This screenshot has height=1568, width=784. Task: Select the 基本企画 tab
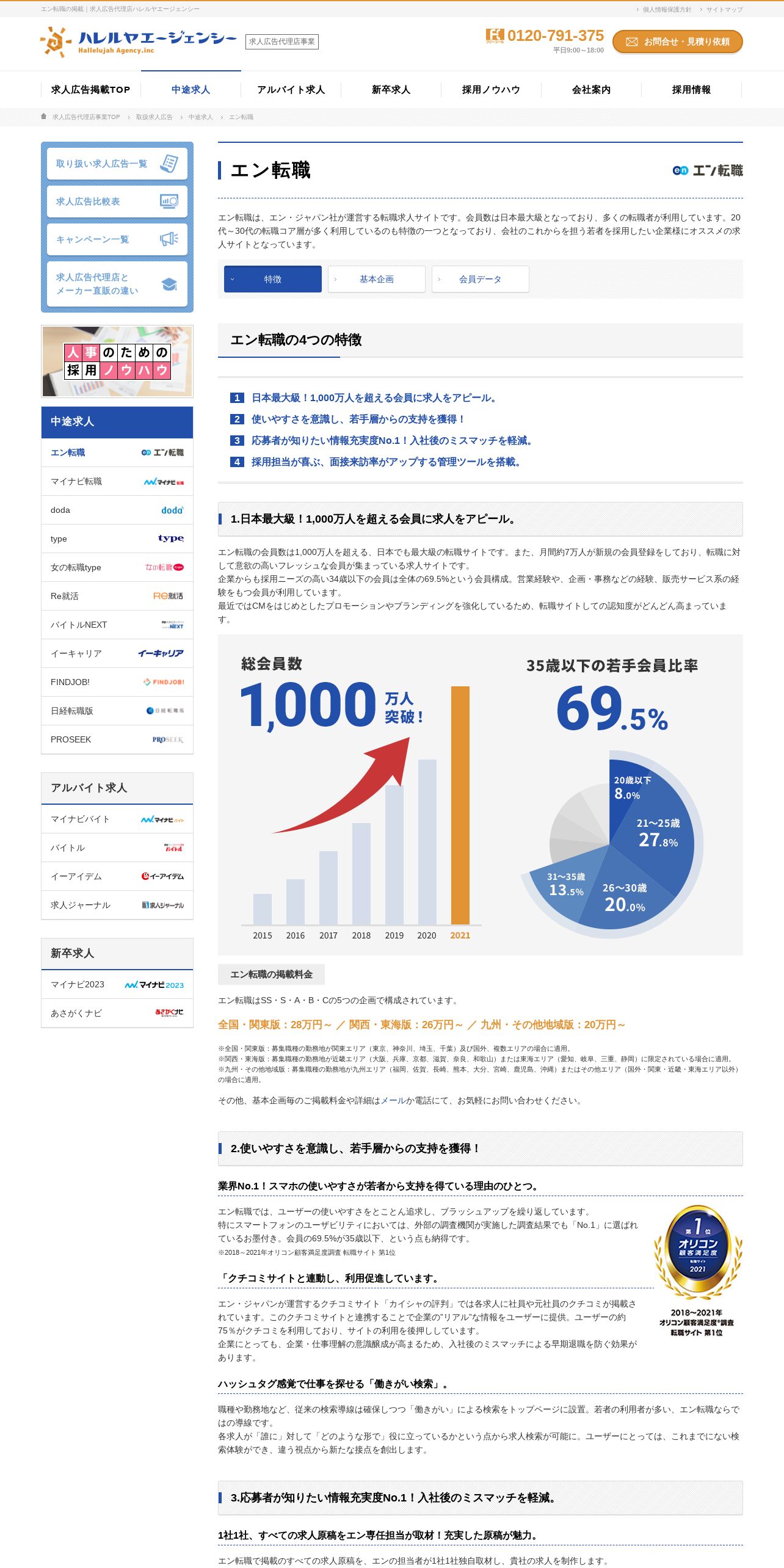tap(377, 279)
